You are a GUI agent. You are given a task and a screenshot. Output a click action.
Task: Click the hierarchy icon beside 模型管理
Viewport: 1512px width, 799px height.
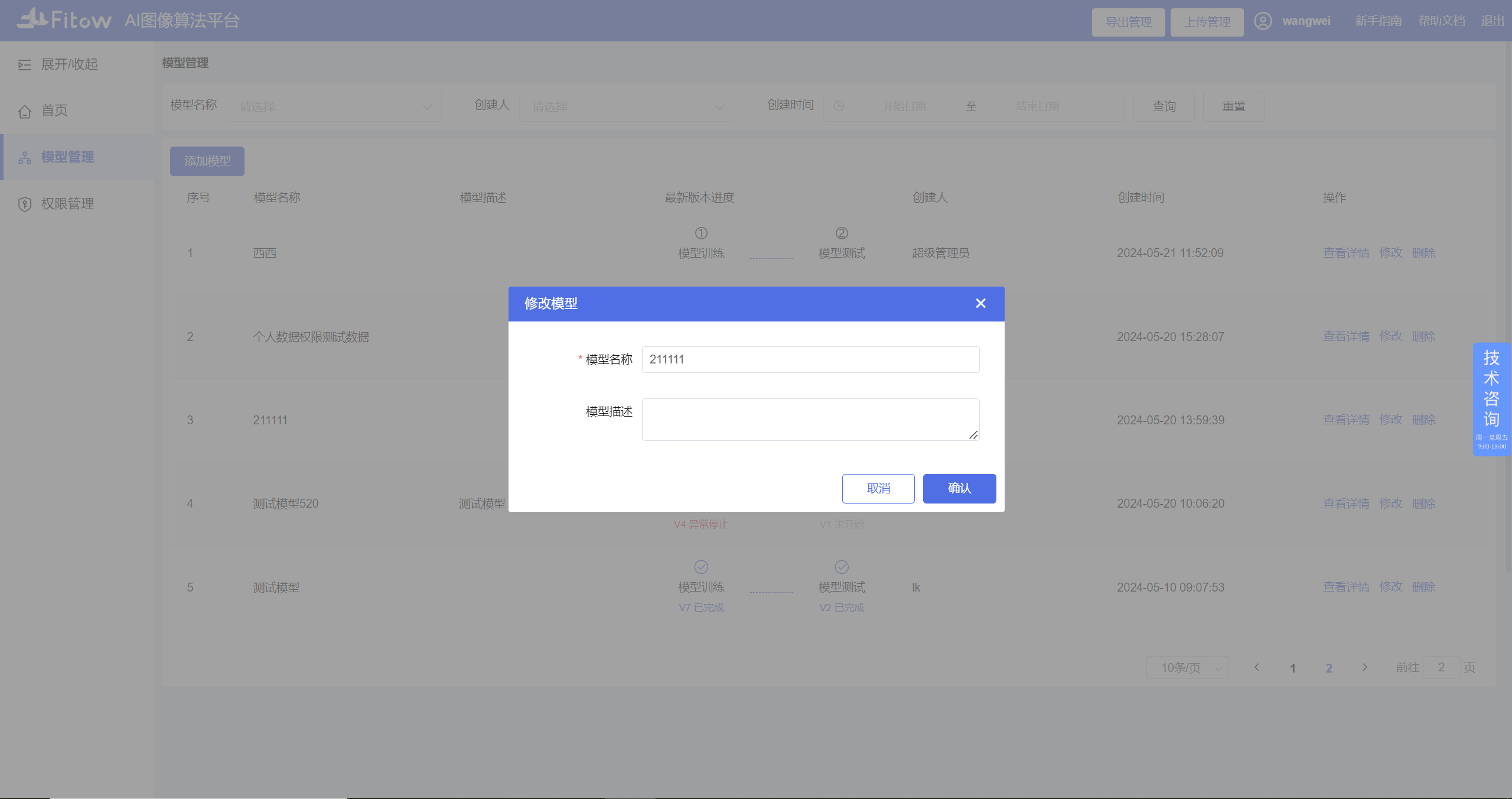pyautogui.click(x=25, y=158)
